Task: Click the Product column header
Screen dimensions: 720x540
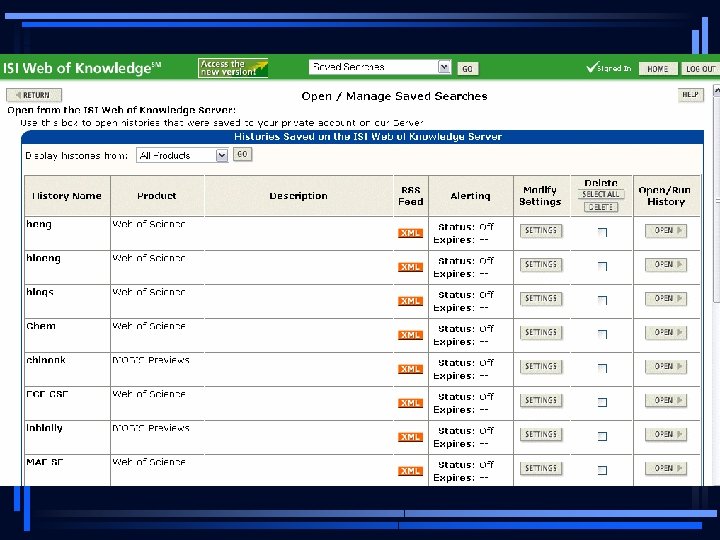Action: tap(157, 196)
